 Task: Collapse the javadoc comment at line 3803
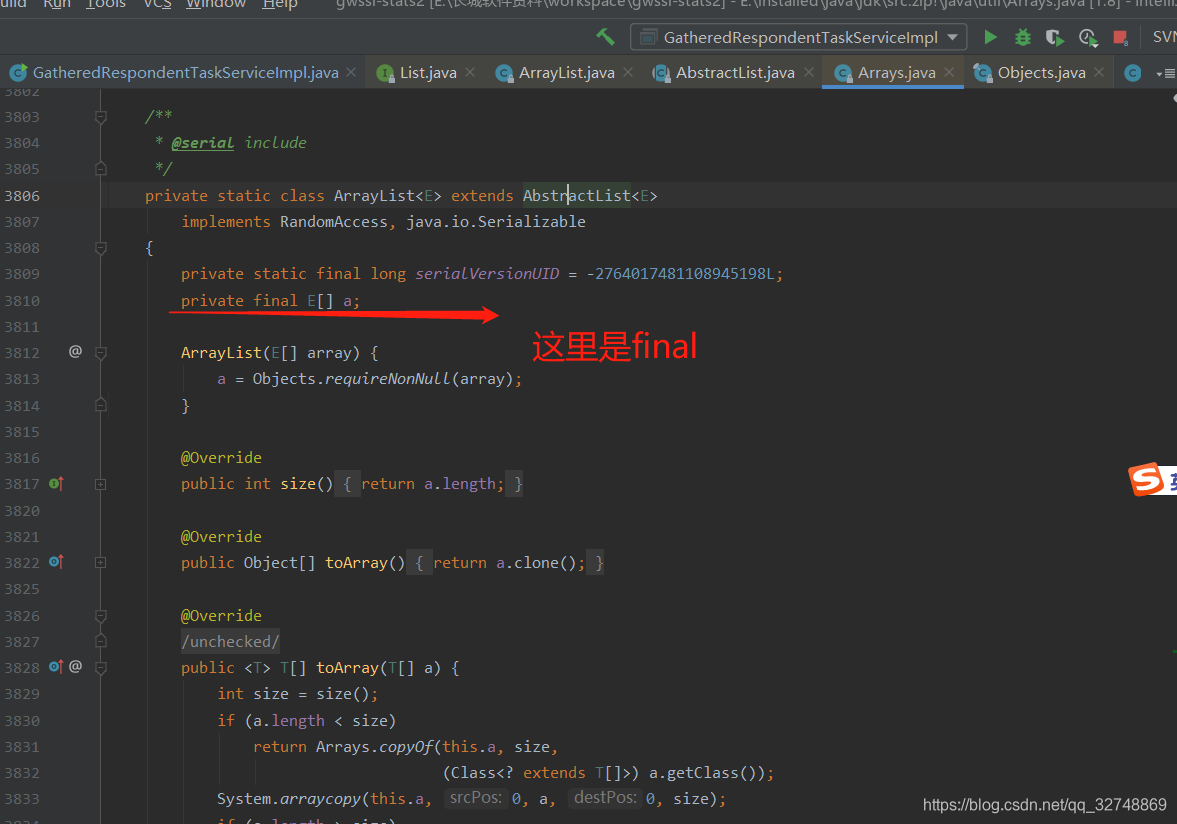click(101, 117)
